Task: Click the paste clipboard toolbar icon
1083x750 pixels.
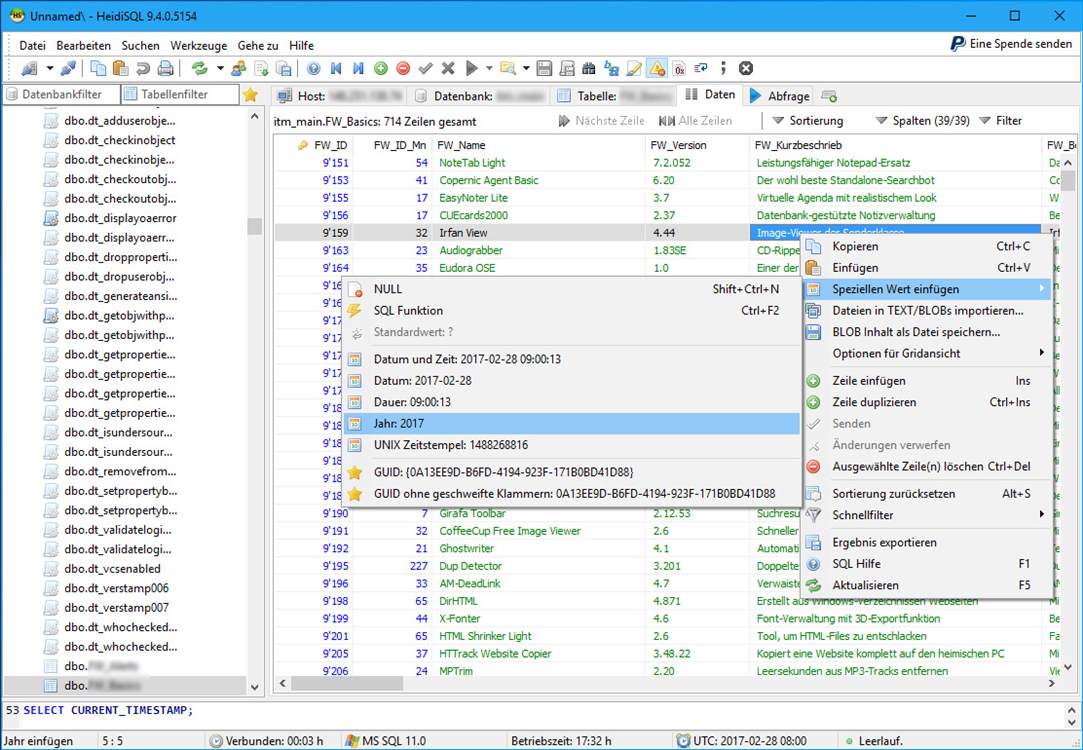Action: (x=121, y=68)
